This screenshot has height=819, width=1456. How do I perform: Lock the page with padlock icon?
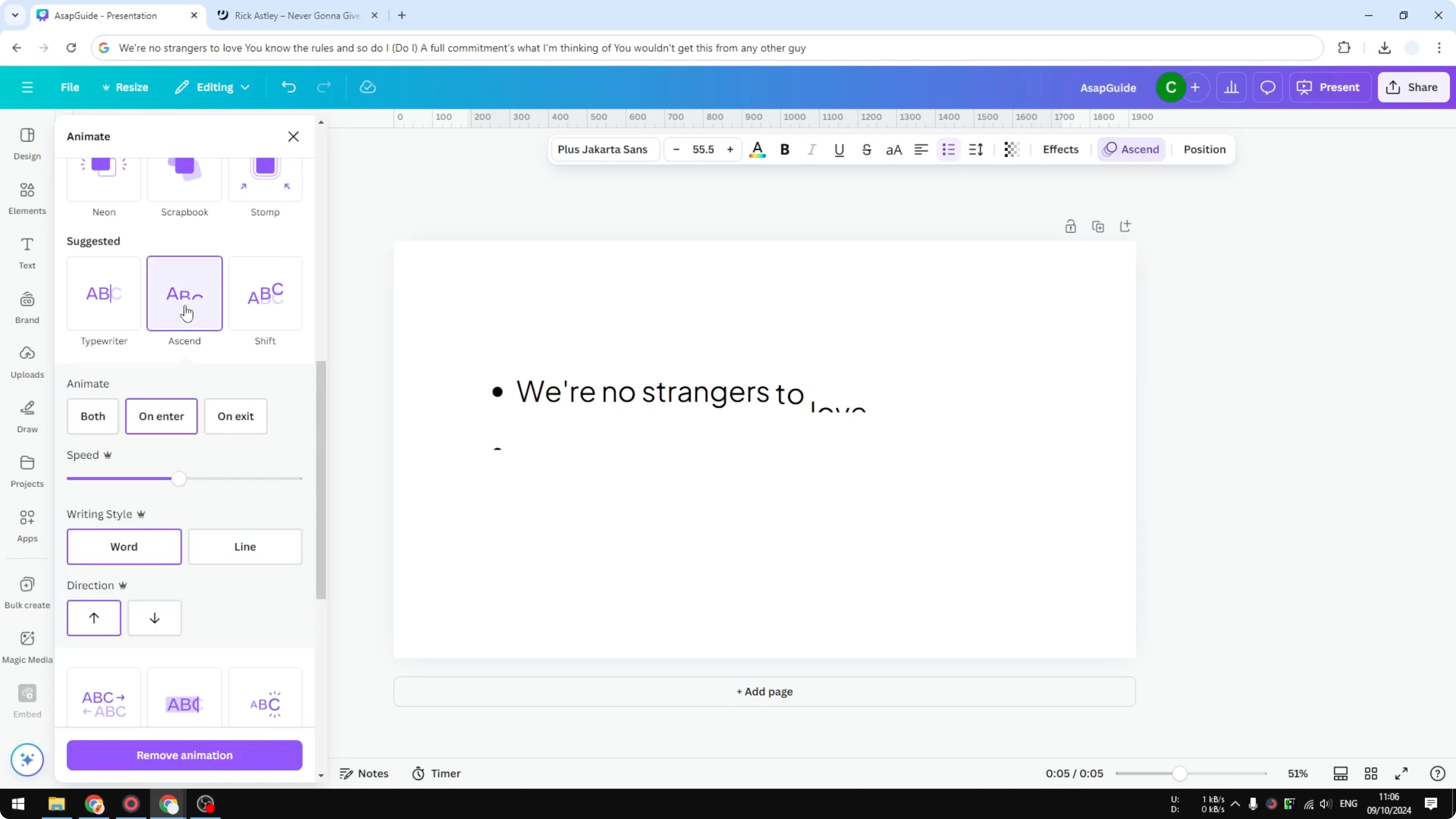tap(1070, 227)
